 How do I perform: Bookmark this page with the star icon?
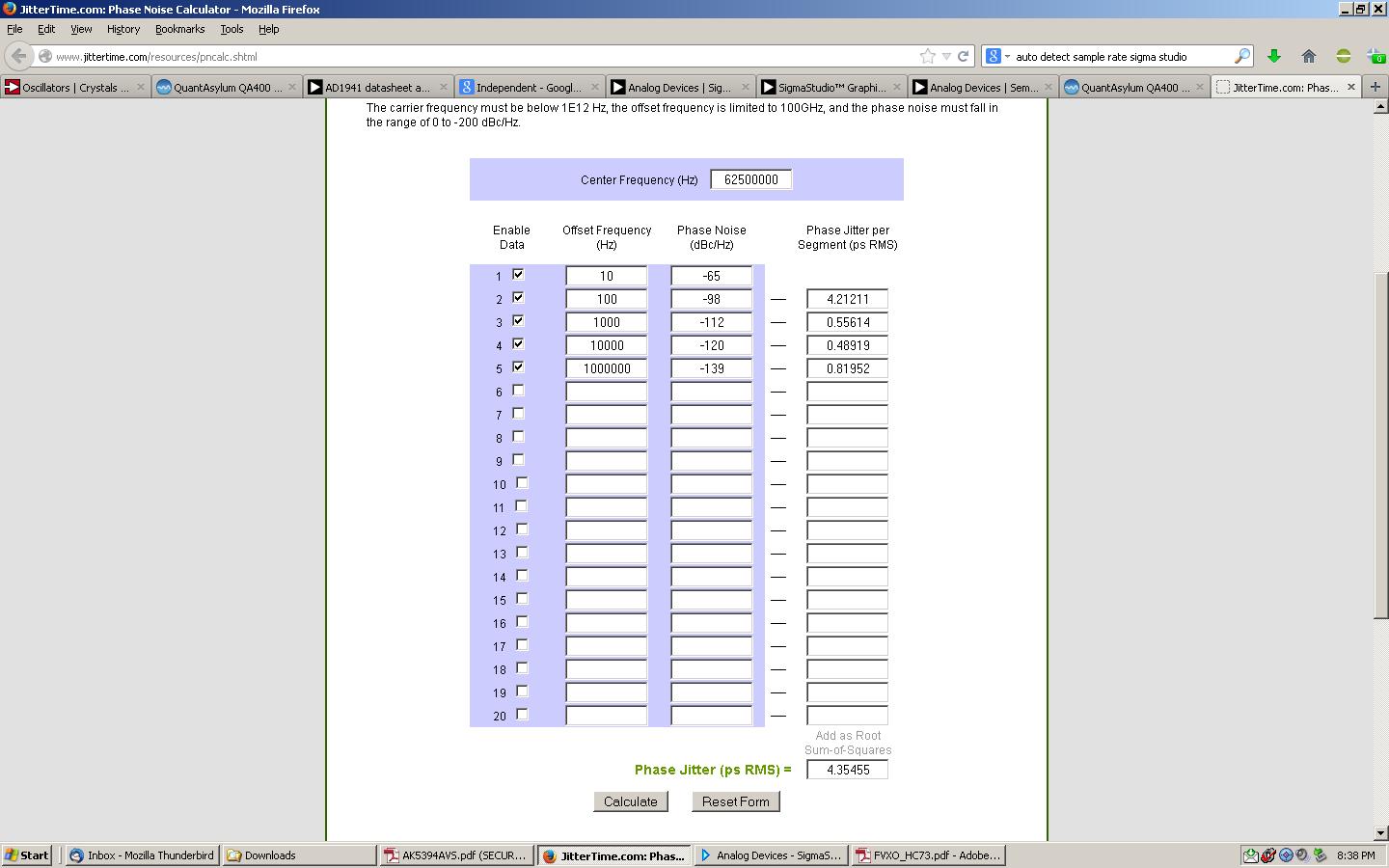(x=928, y=56)
